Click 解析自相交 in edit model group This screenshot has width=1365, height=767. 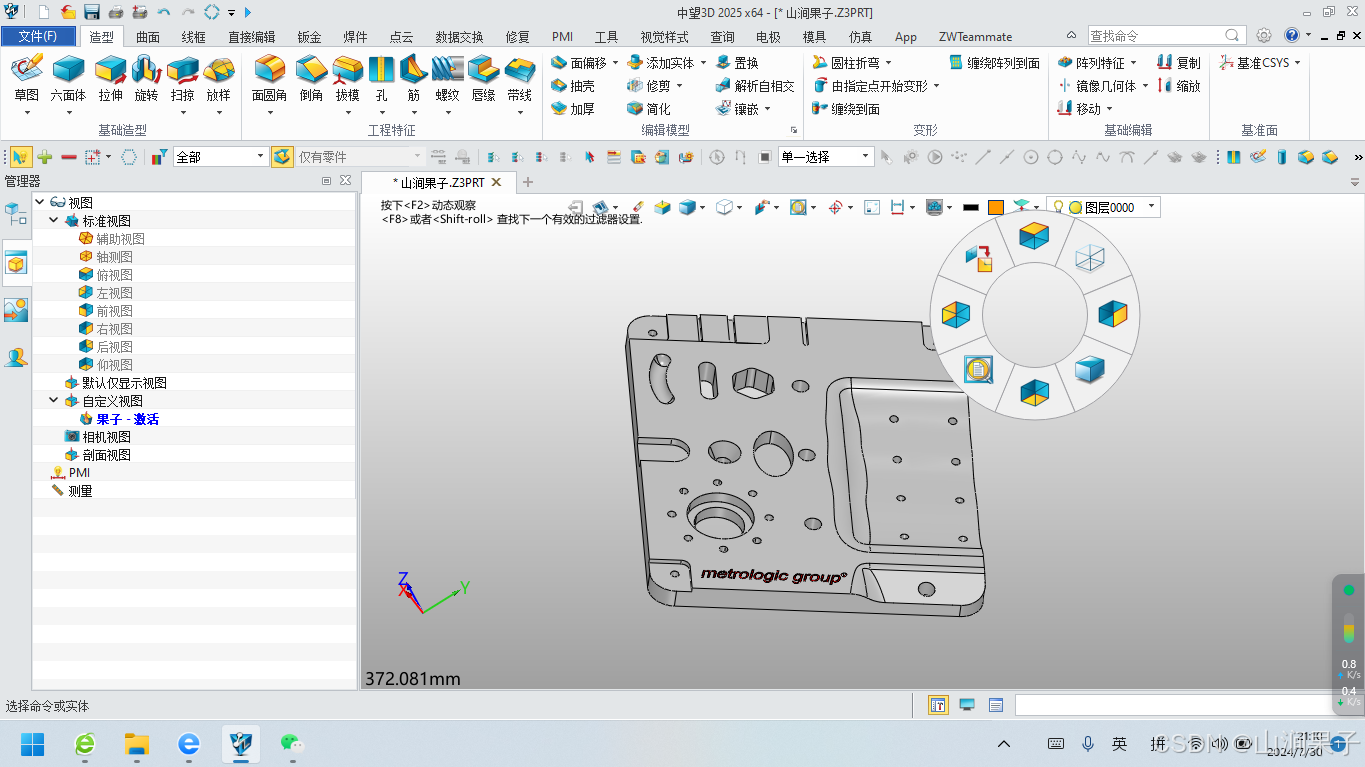click(x=754, y=86)
